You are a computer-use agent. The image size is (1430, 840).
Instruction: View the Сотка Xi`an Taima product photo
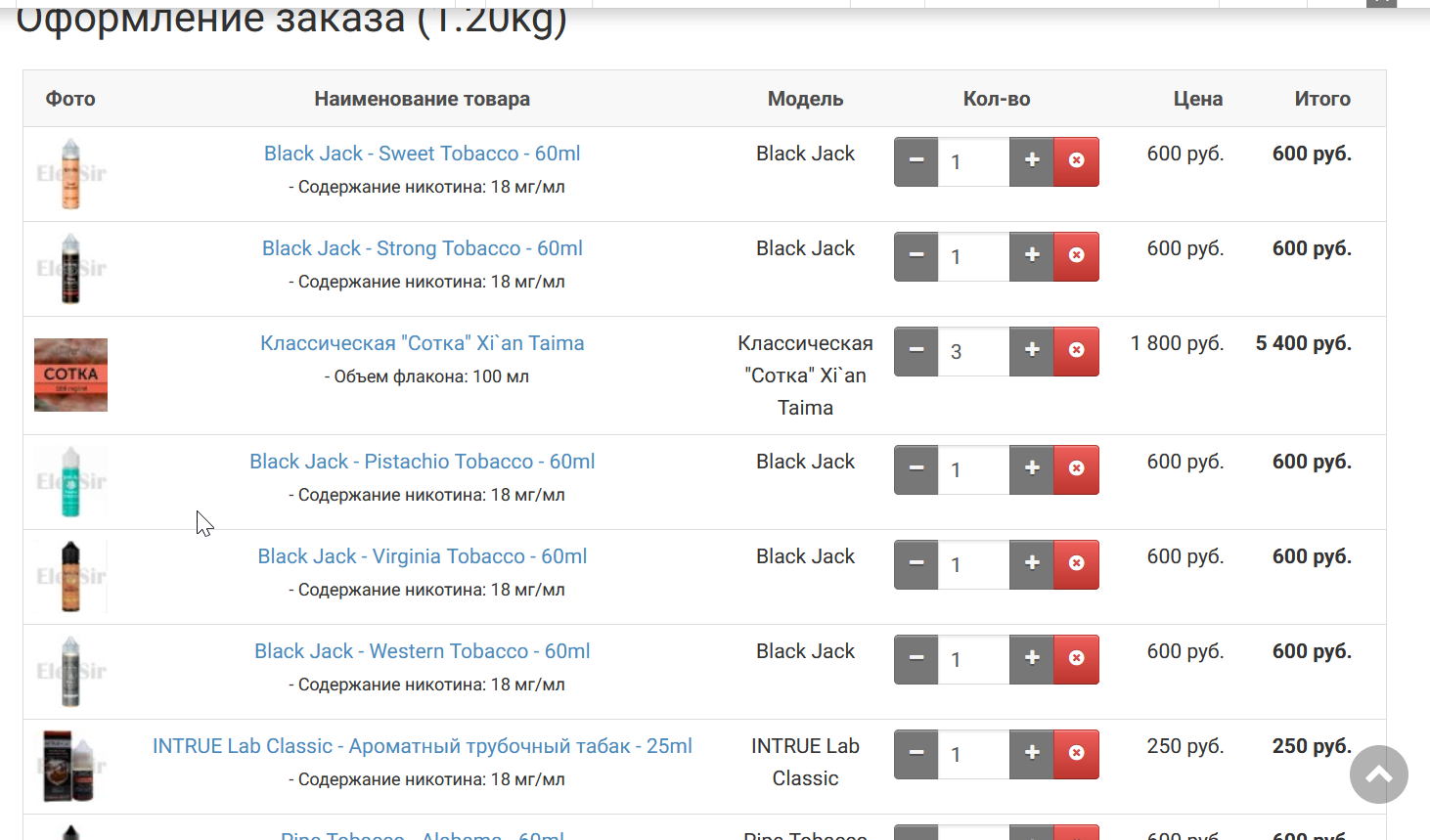70,375
